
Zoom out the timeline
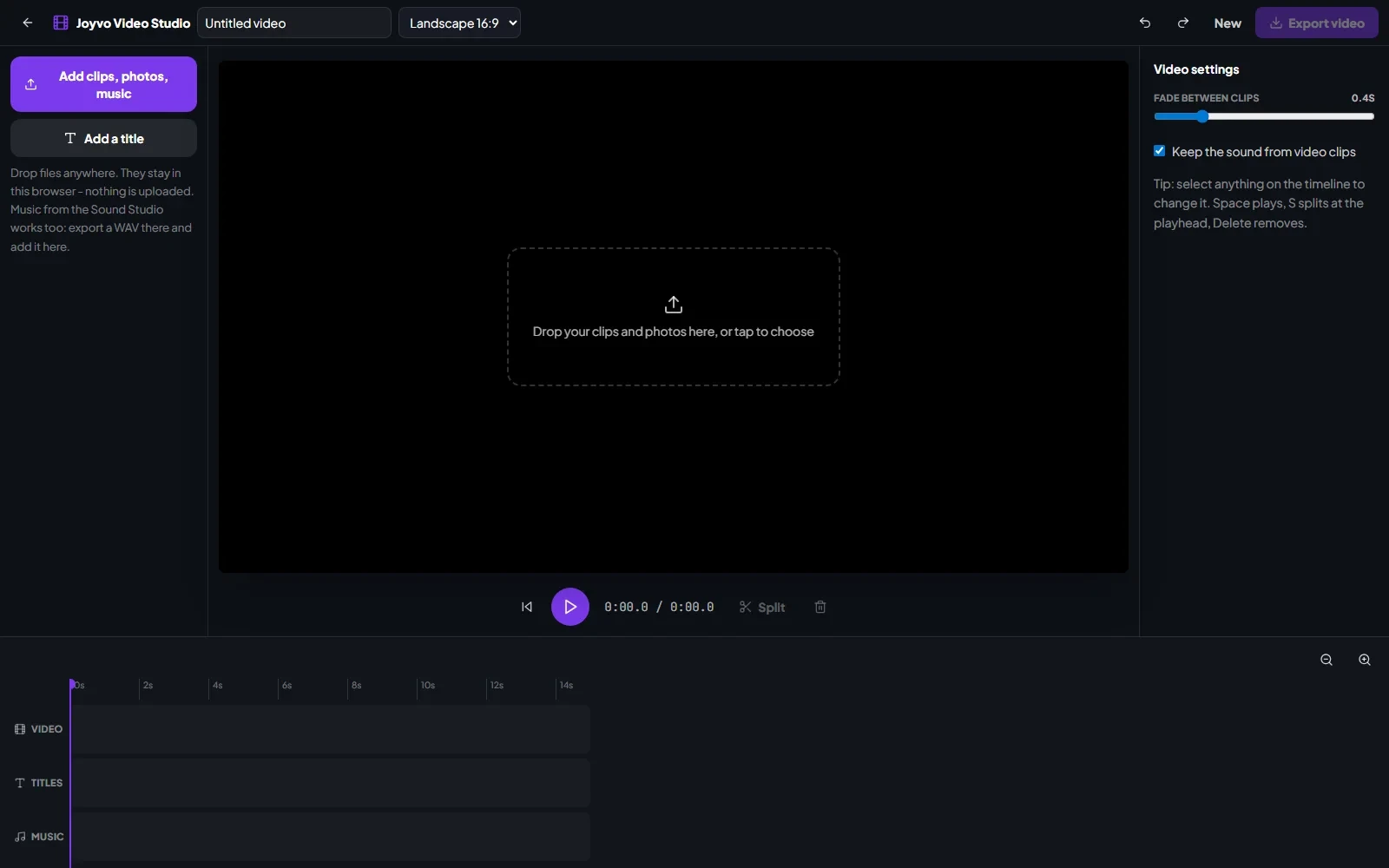tap(1326, 660)
